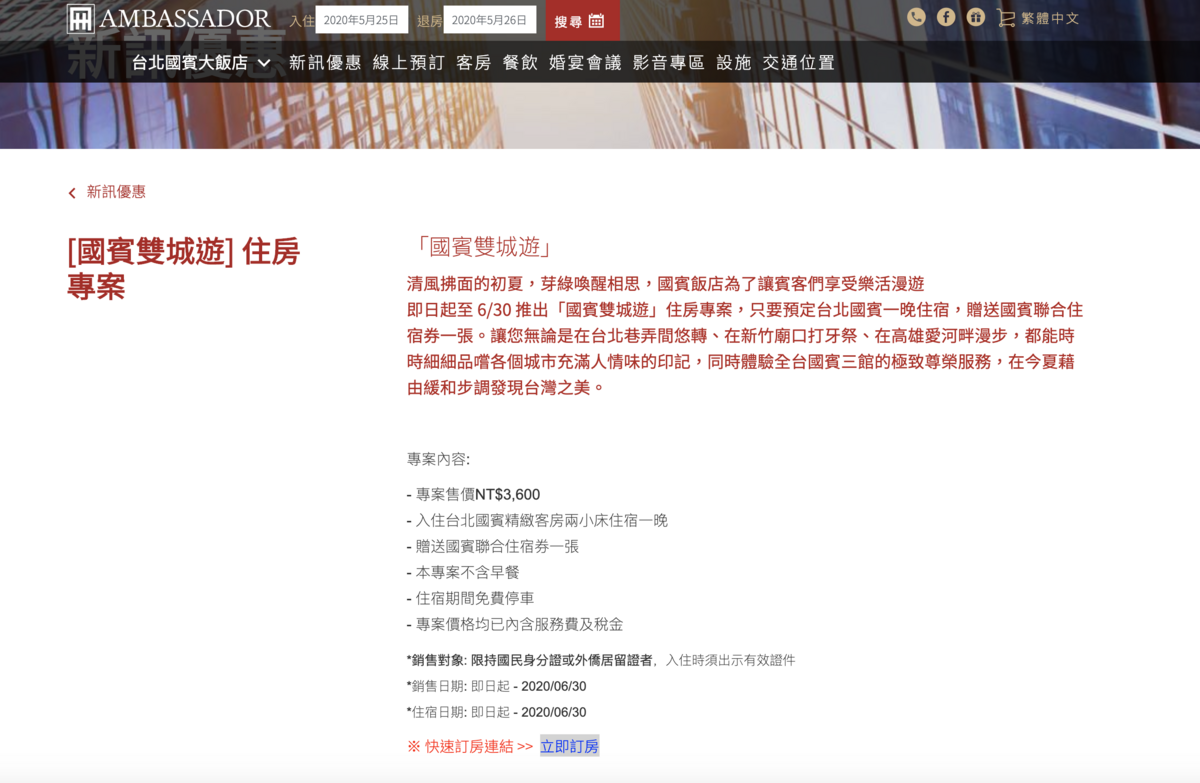Open the 新訊優惠 nav menu item

[325, 63]
